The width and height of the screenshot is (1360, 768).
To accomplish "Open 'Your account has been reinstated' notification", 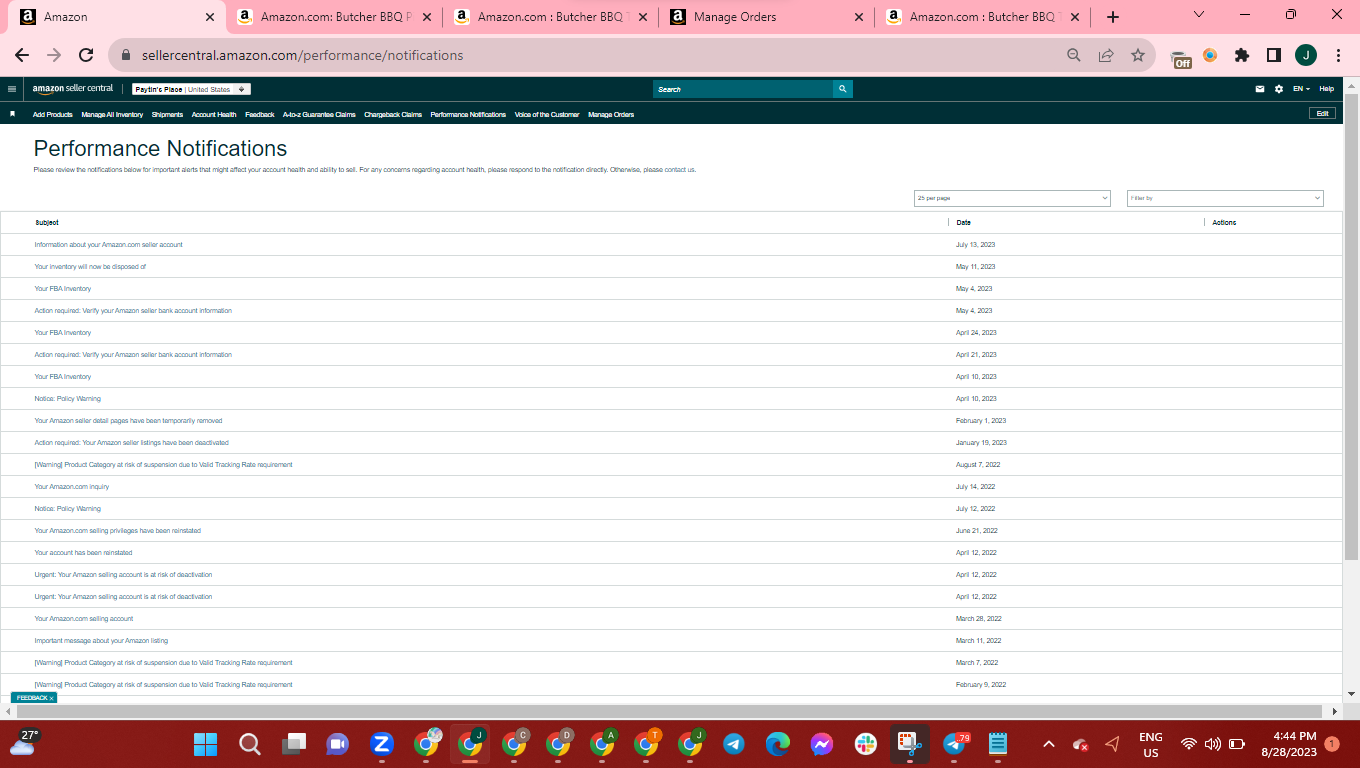I will pos(83,553).
